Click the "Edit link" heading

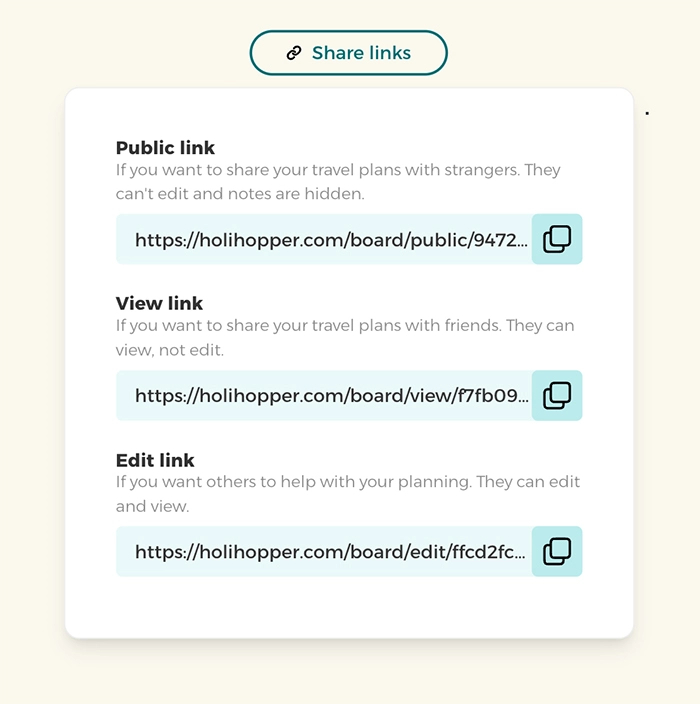click(155, 461)
